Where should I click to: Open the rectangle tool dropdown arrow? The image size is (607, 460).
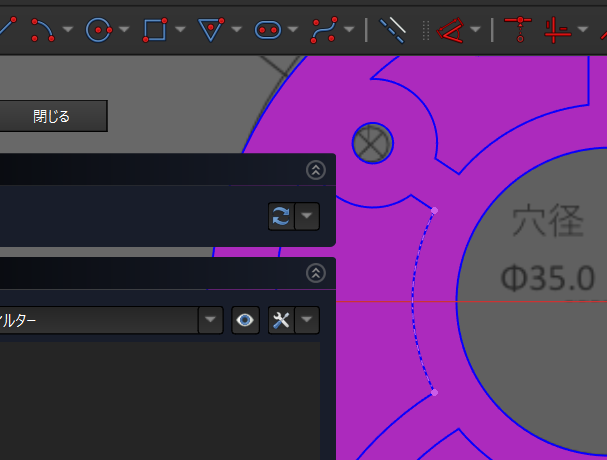click(x=180, y=29)
